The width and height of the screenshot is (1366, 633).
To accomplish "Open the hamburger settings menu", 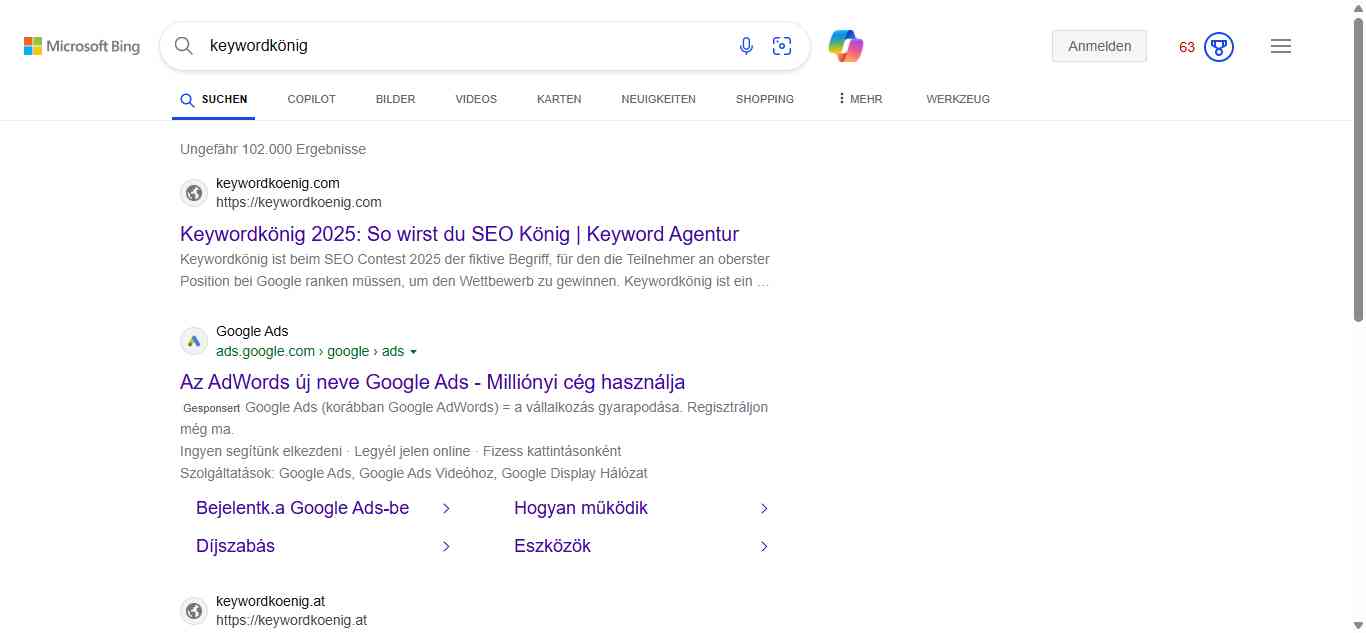I will (1281, 46).
